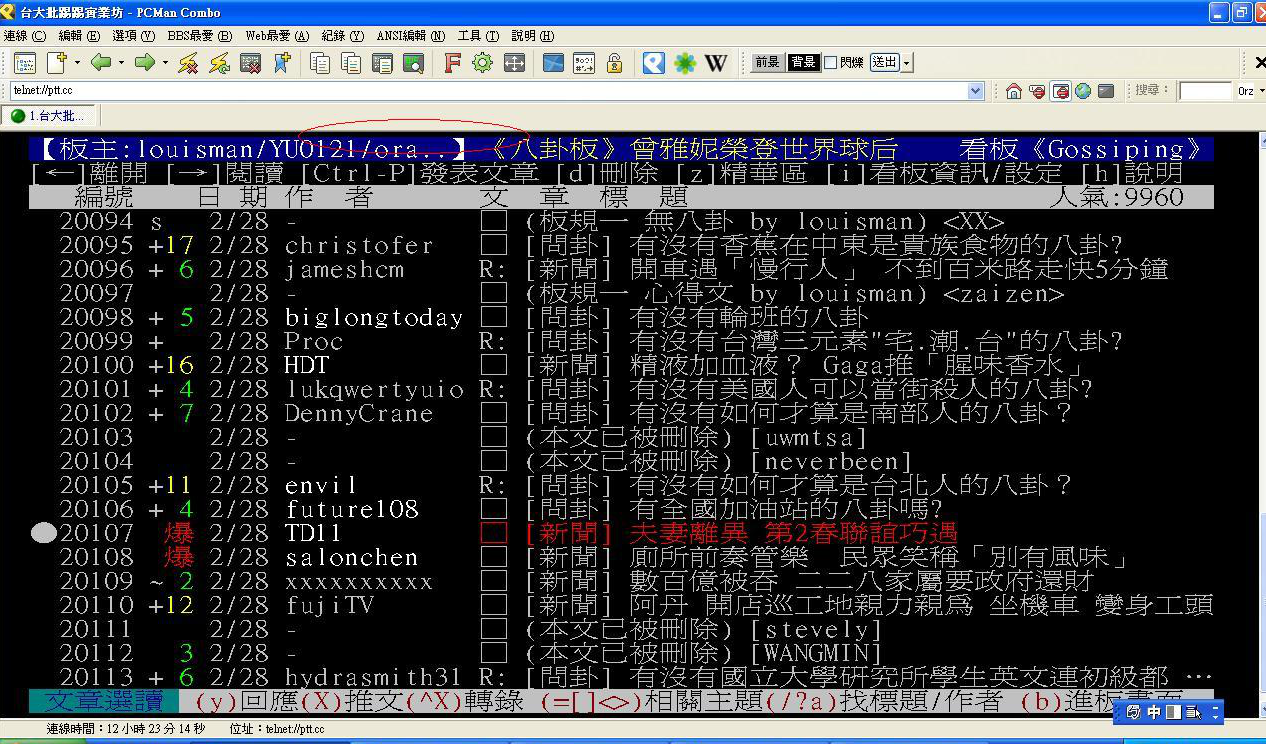Click the green back arrow icon
1266x744 pixels.
click(x=101, y=63)
